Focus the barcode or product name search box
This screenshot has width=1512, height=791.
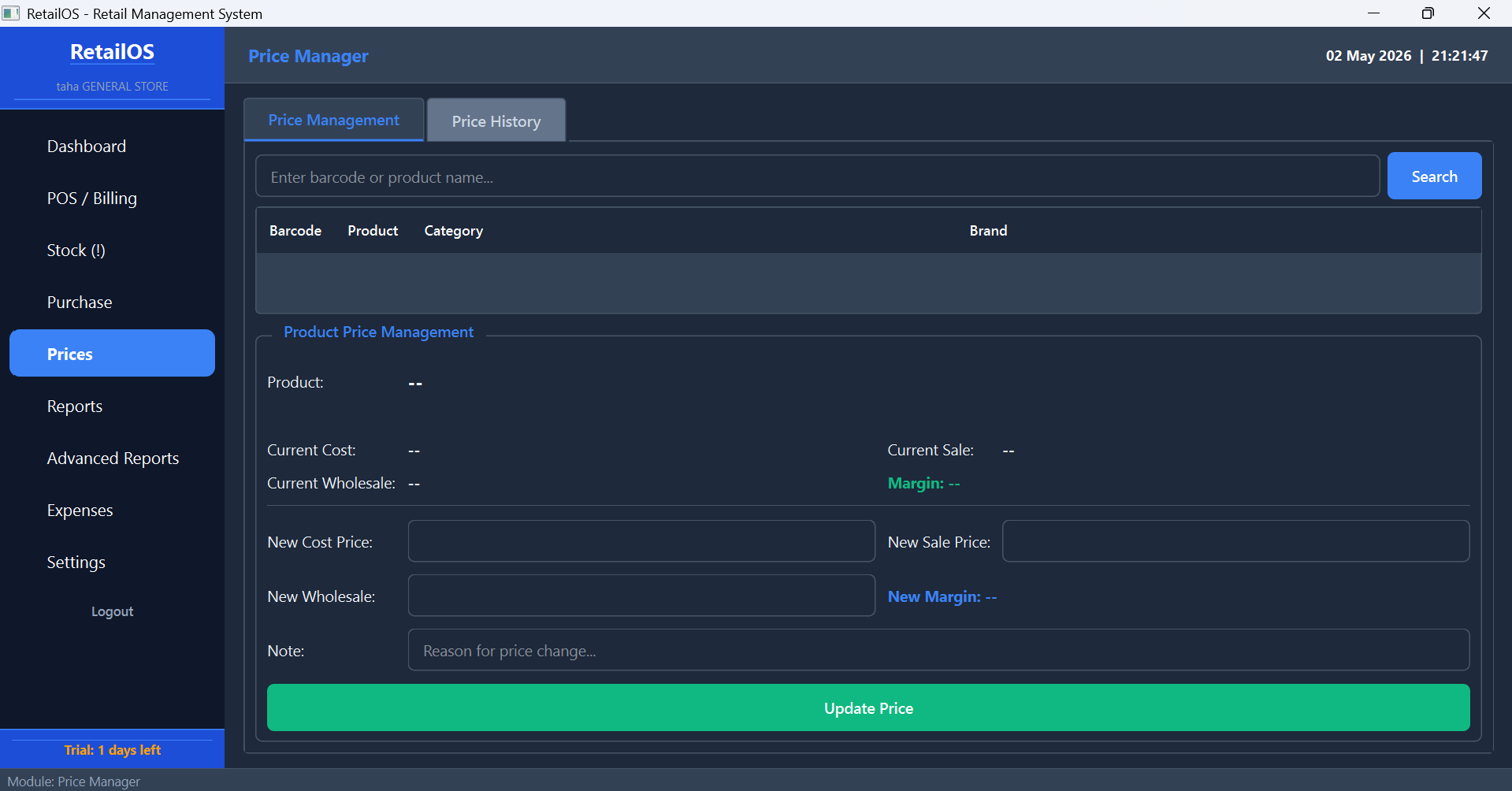pyautogui.click(x=817, y=176)
